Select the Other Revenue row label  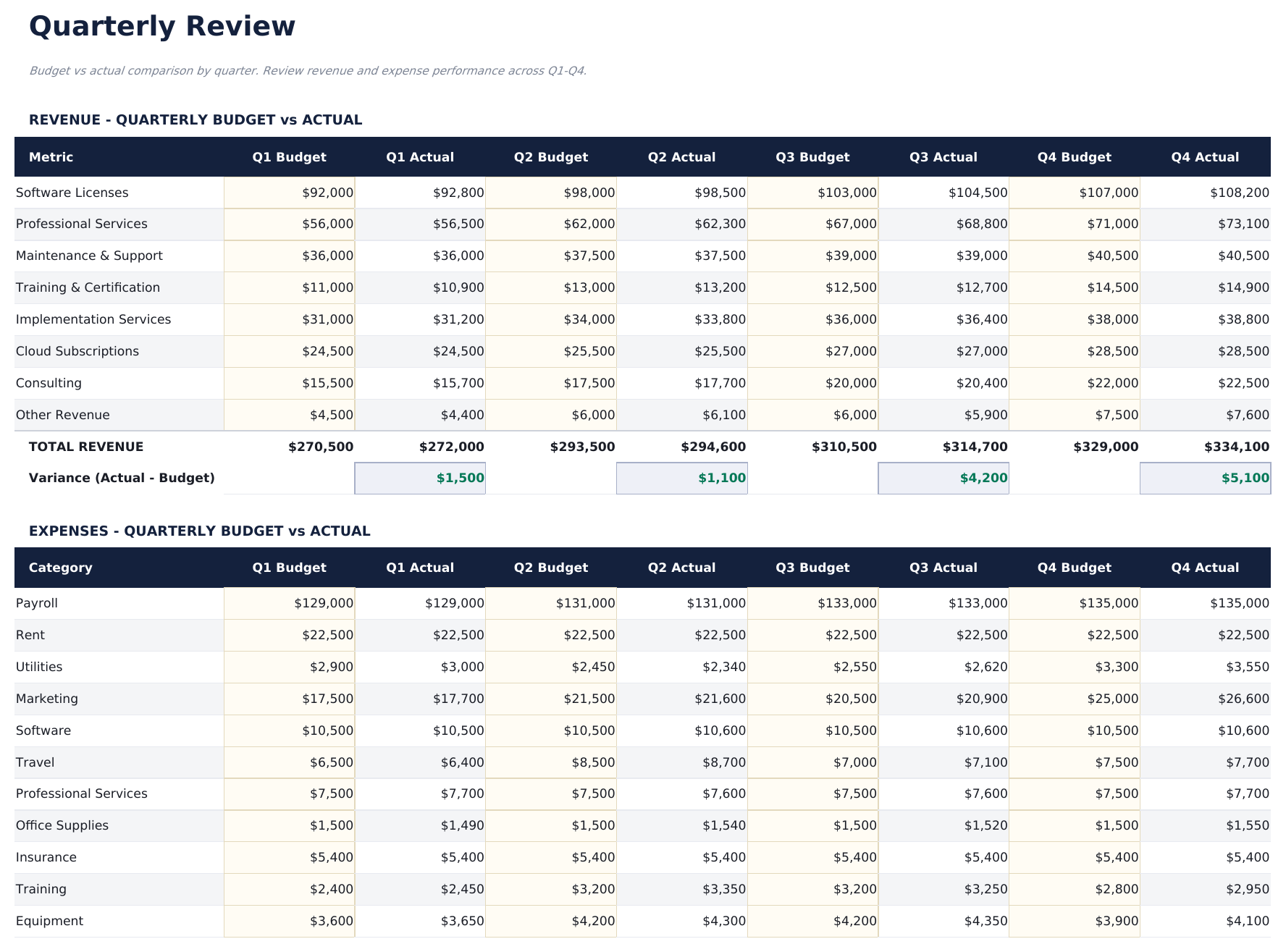tap(62, 415)
